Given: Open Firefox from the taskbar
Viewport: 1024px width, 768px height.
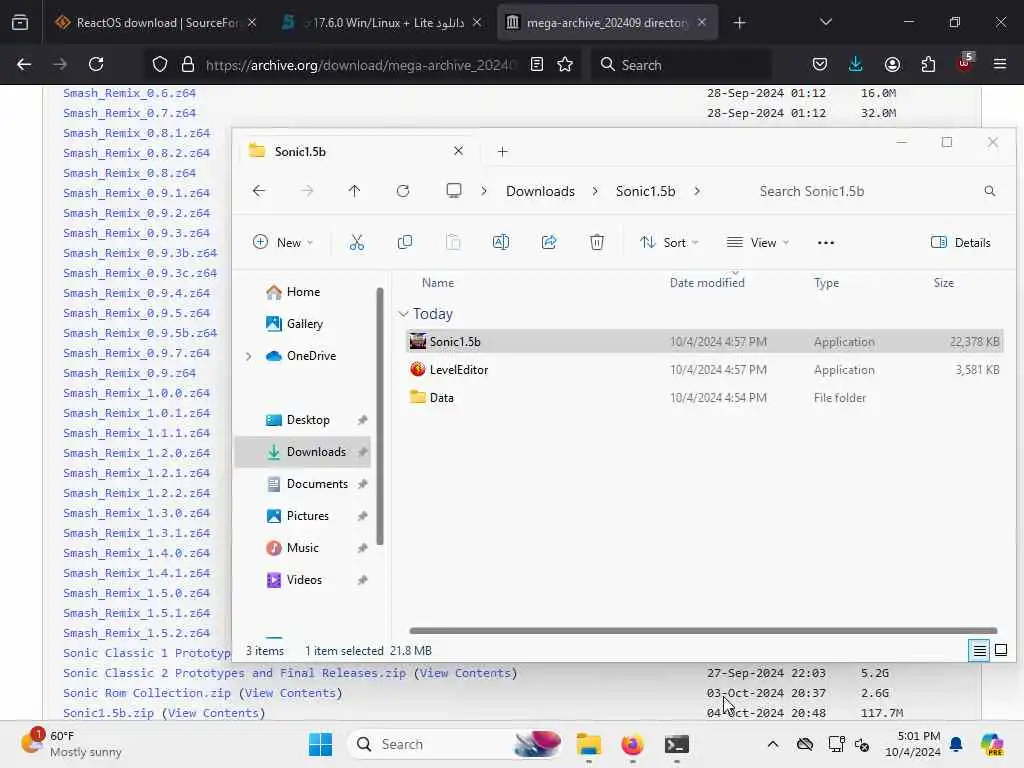Looking at the screenshot, I should click(x=632, y=744).
